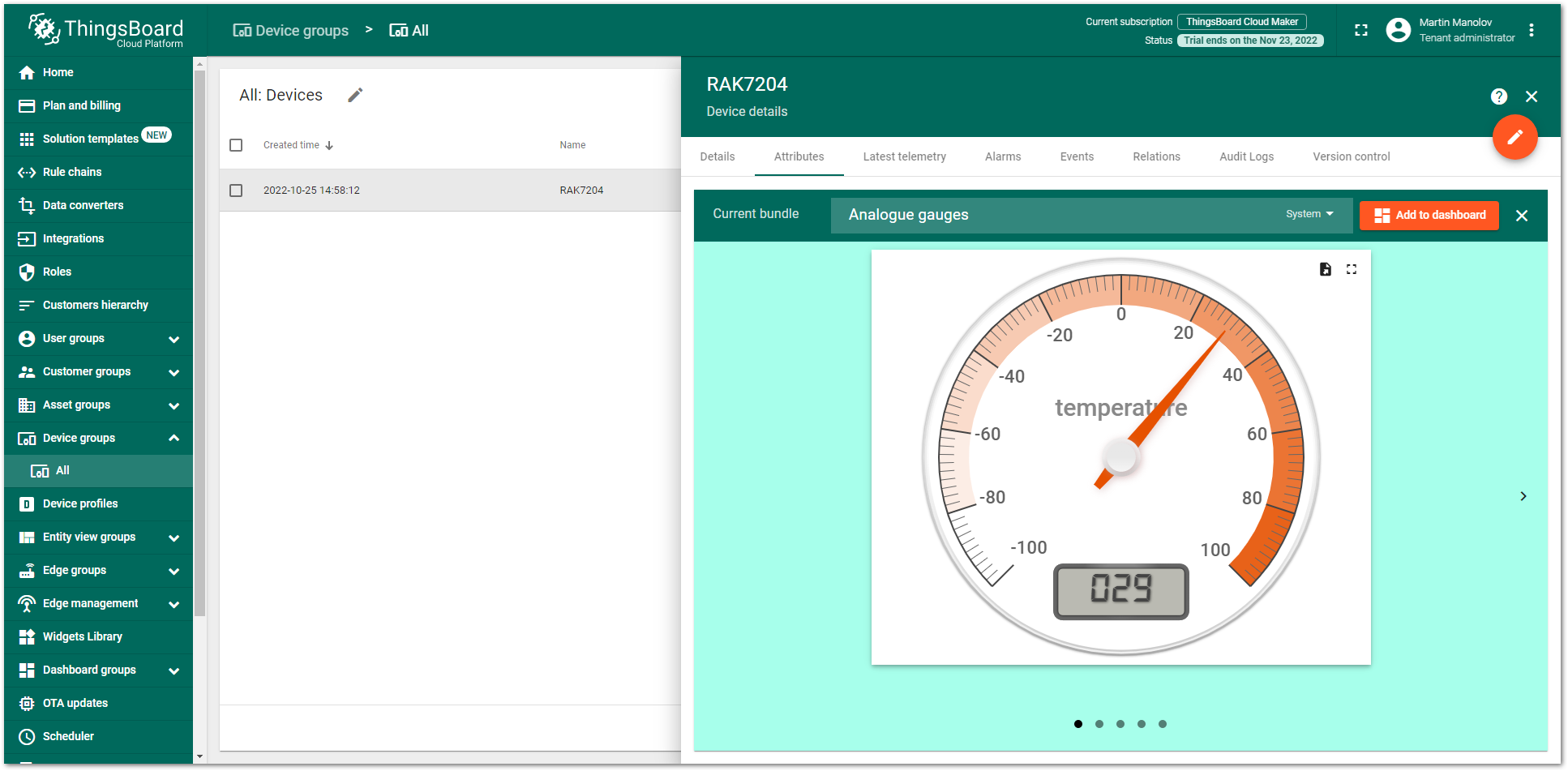The width and height of the screenshot is (1568, 771).
Task: Click the ThingsBoard logo
Action: coord(105,31)
